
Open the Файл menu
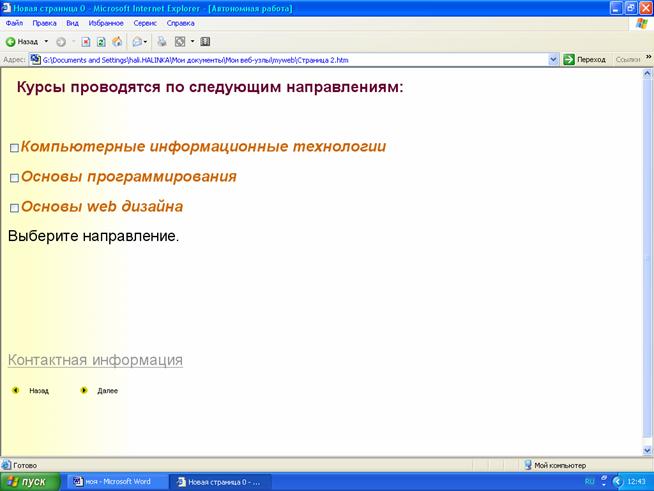point(14,22)
